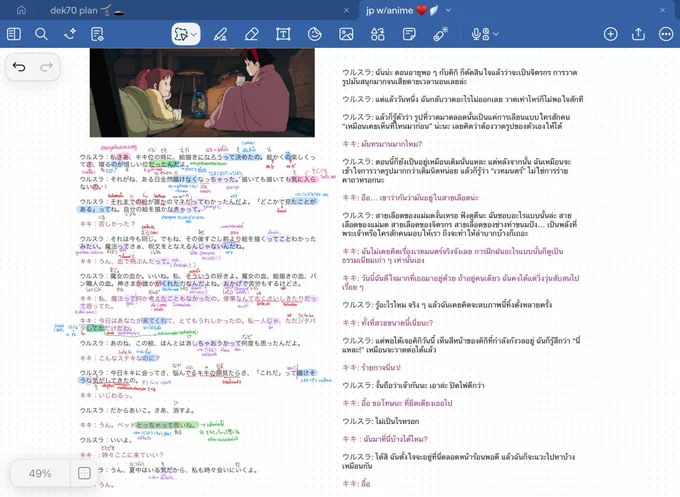Go to the home library icon
The image size is (680, 497).
coord(21,10)
